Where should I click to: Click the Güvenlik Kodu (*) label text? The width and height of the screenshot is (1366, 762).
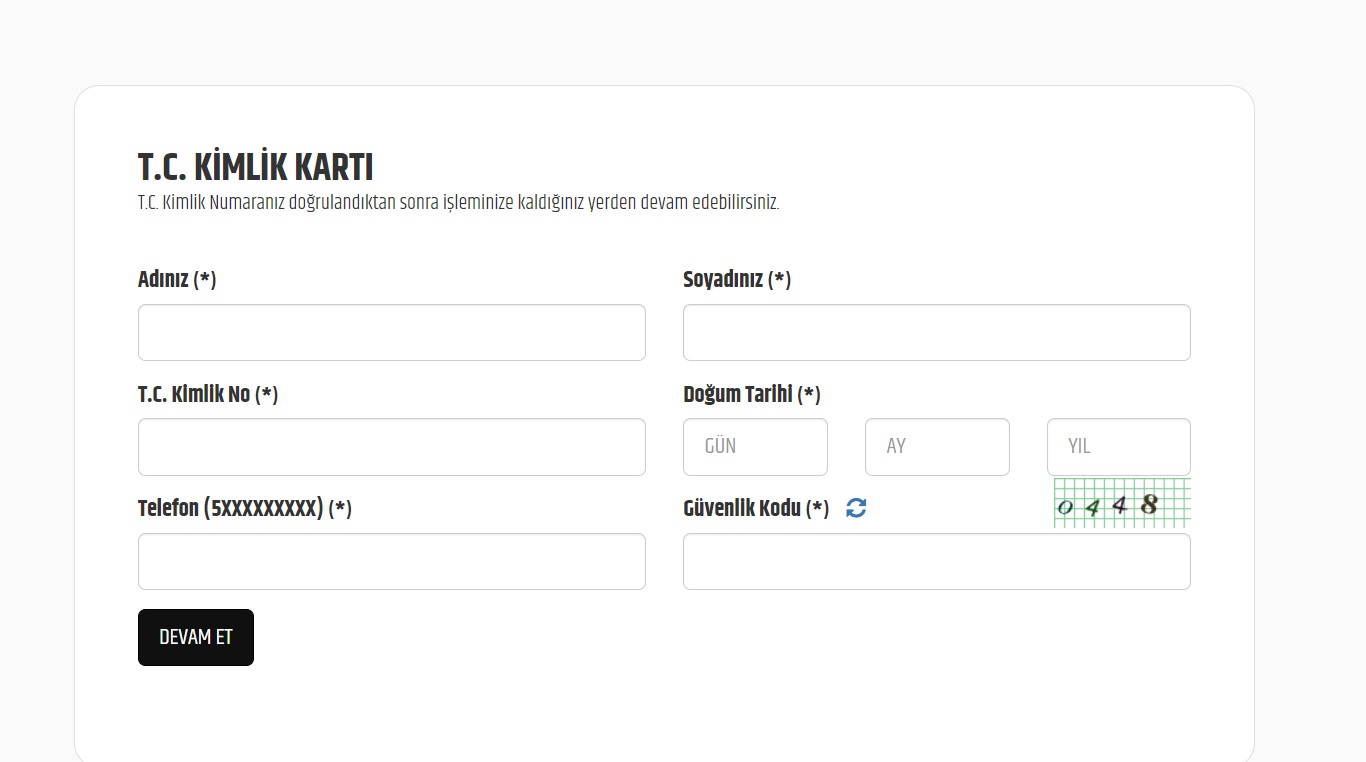pyautogui.click(x=756, y=509)
